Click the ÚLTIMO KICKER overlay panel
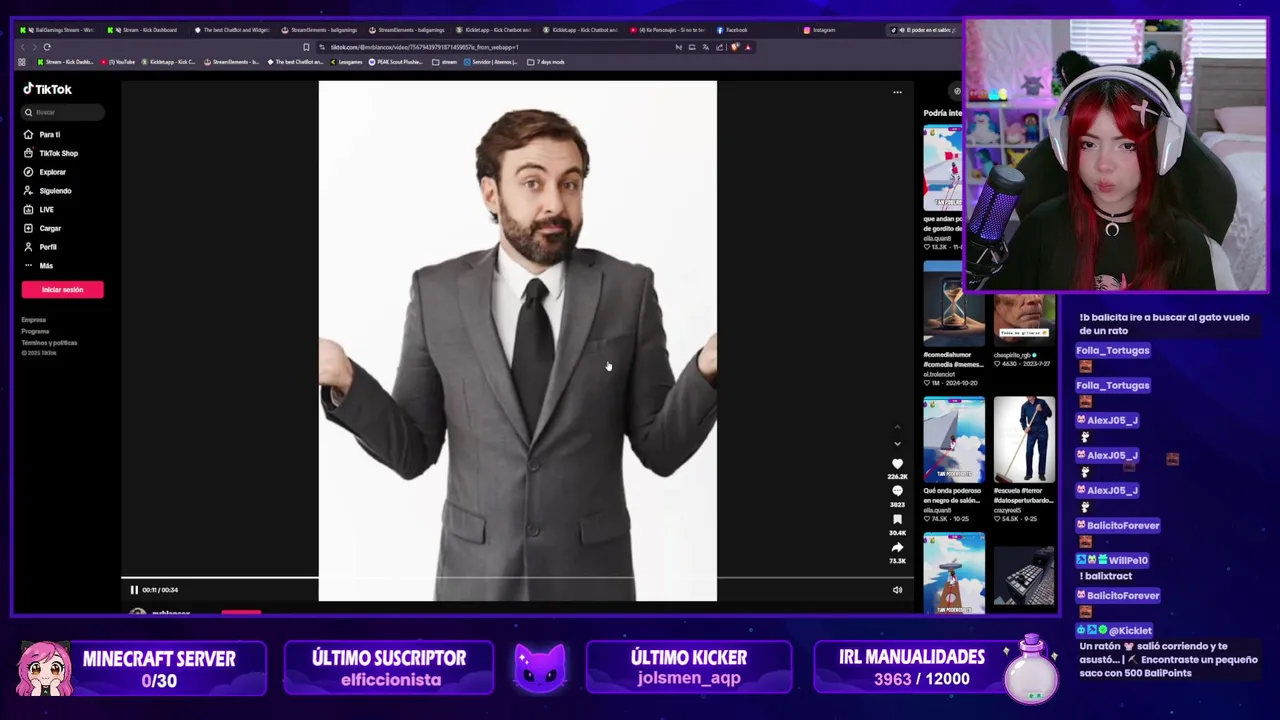Viewport: 1280px width, 720px height. (688, 668)
